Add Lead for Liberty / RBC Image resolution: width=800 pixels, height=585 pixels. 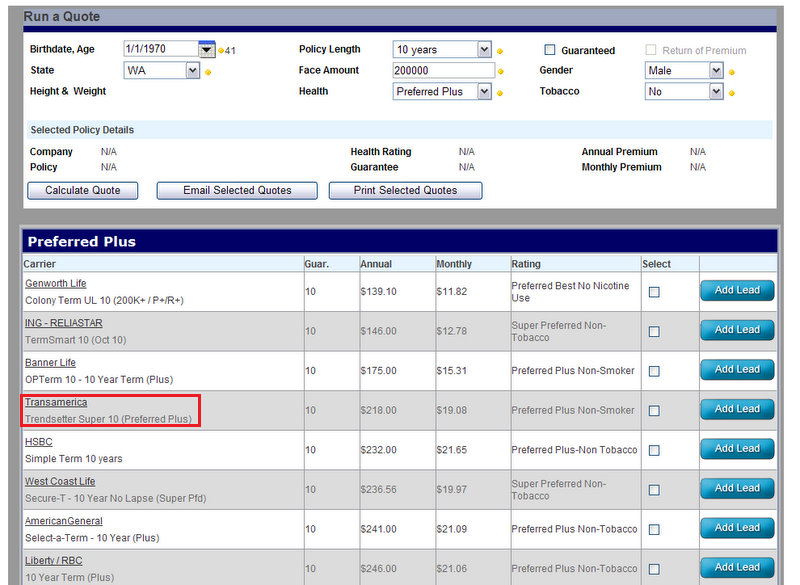737,567
